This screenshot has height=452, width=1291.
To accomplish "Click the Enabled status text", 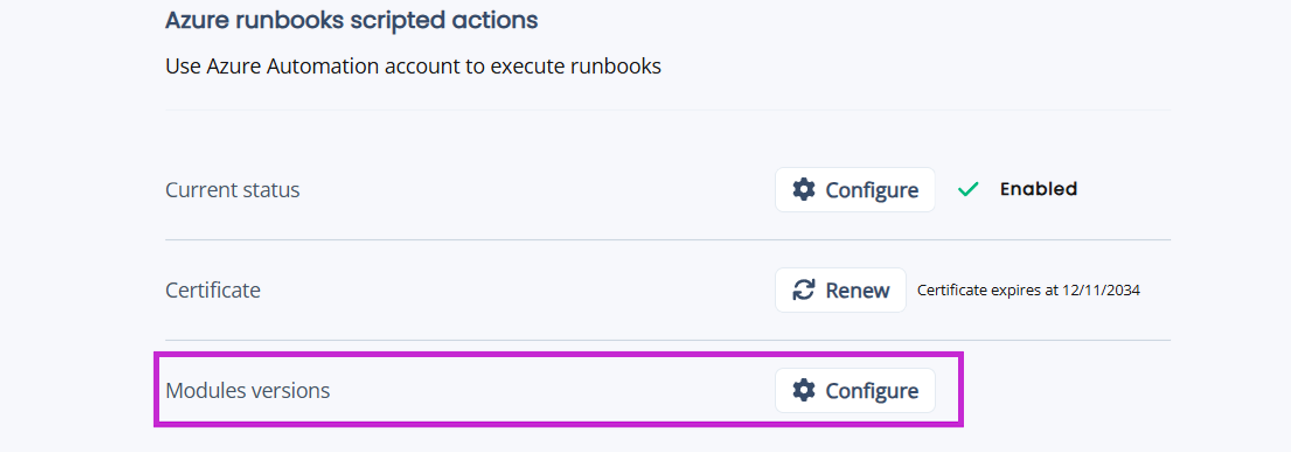I will 1038,189.
